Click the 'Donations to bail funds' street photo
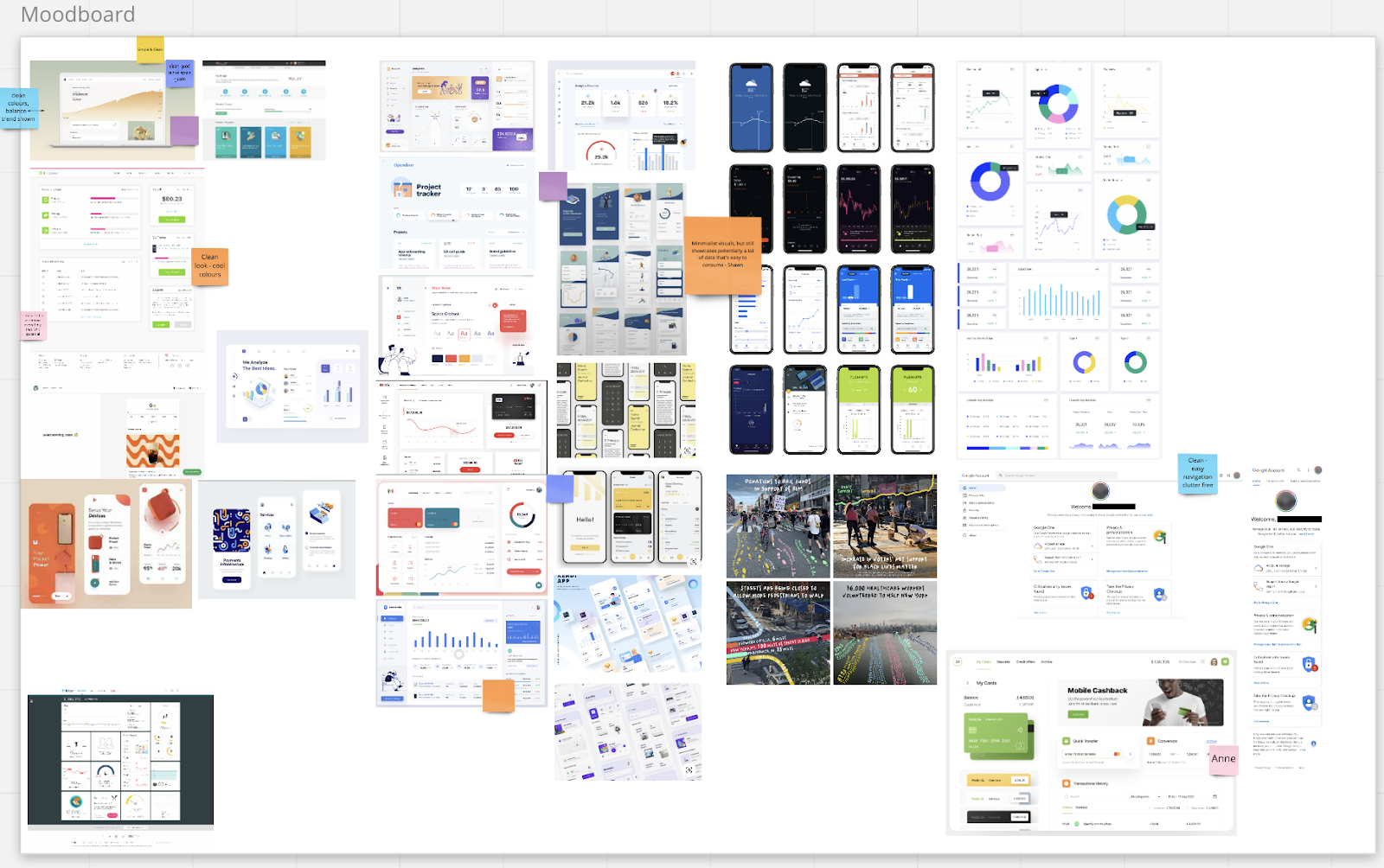Image resolution: width=1384 pixels, height=868 pixels. 778,526
